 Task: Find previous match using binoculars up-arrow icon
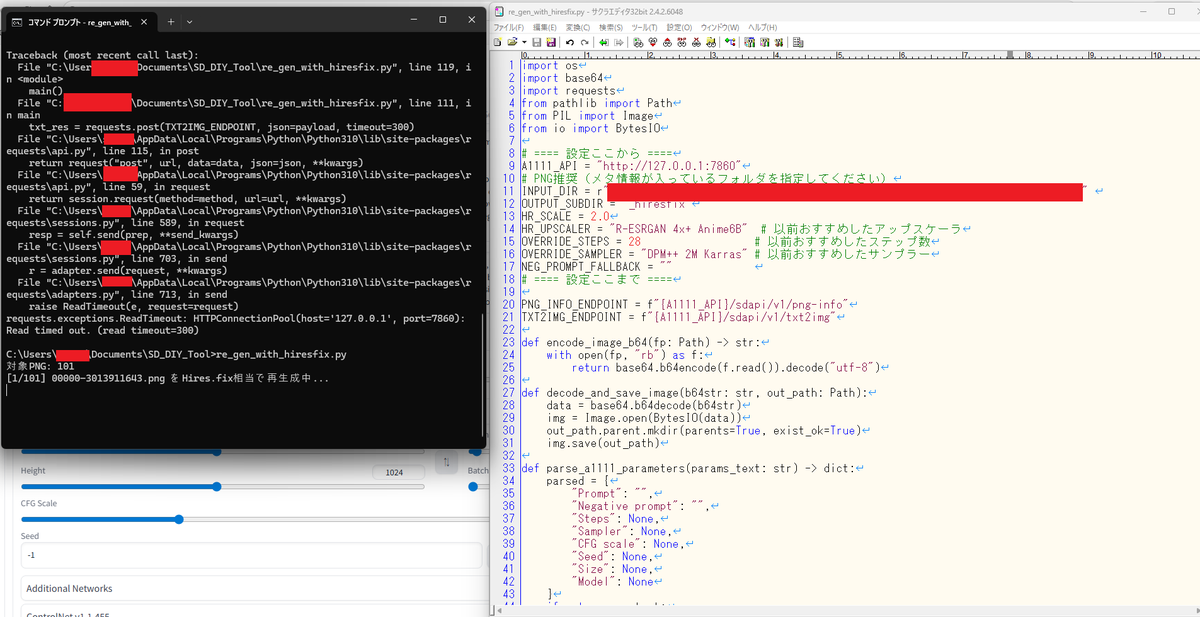pyautogui.click(x=668, y=42)
